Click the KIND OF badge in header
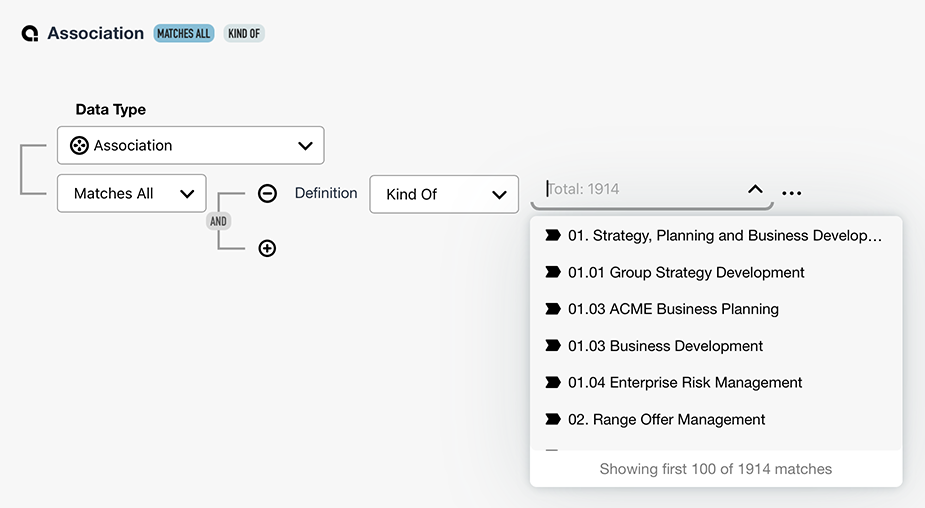Screen dimensions: 925x508 244,34
